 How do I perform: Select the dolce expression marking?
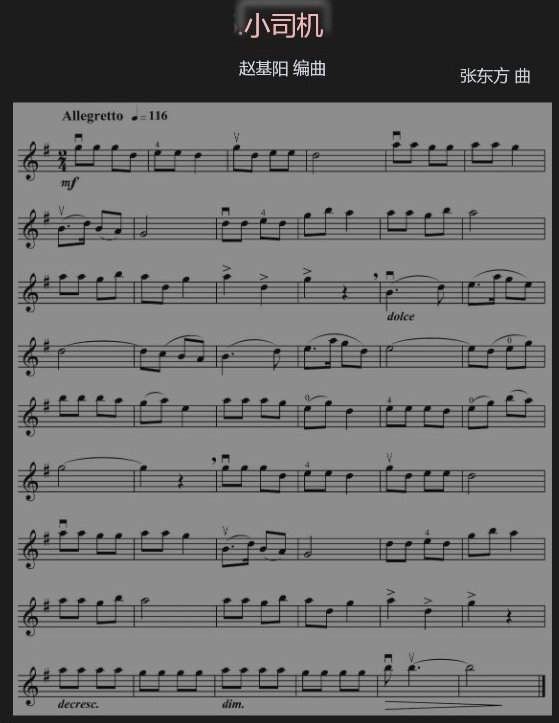point(401,316)
